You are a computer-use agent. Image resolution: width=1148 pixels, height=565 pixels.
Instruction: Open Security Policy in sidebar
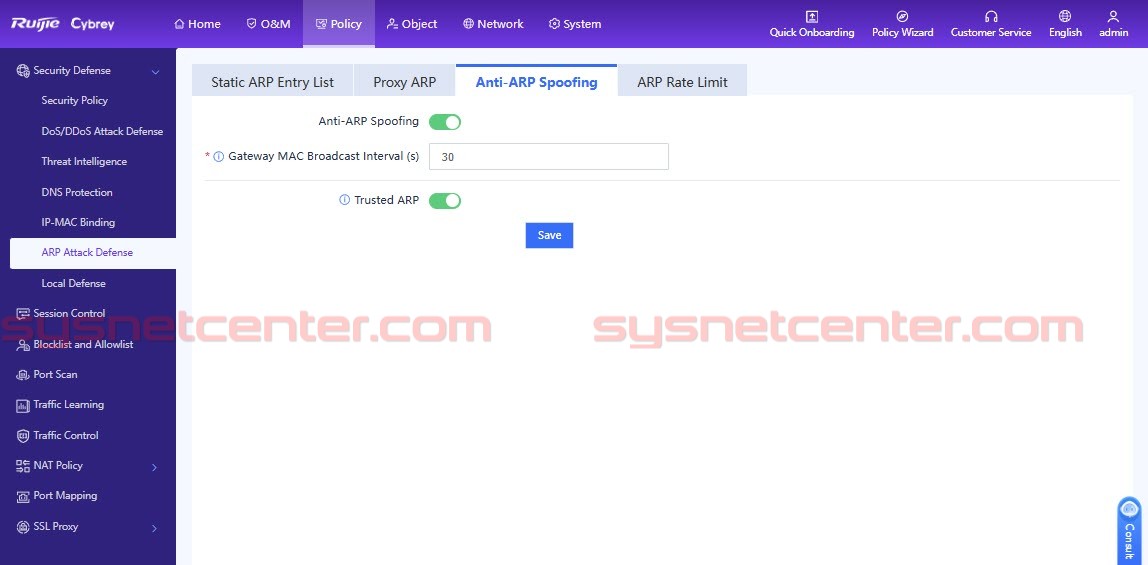75,100
